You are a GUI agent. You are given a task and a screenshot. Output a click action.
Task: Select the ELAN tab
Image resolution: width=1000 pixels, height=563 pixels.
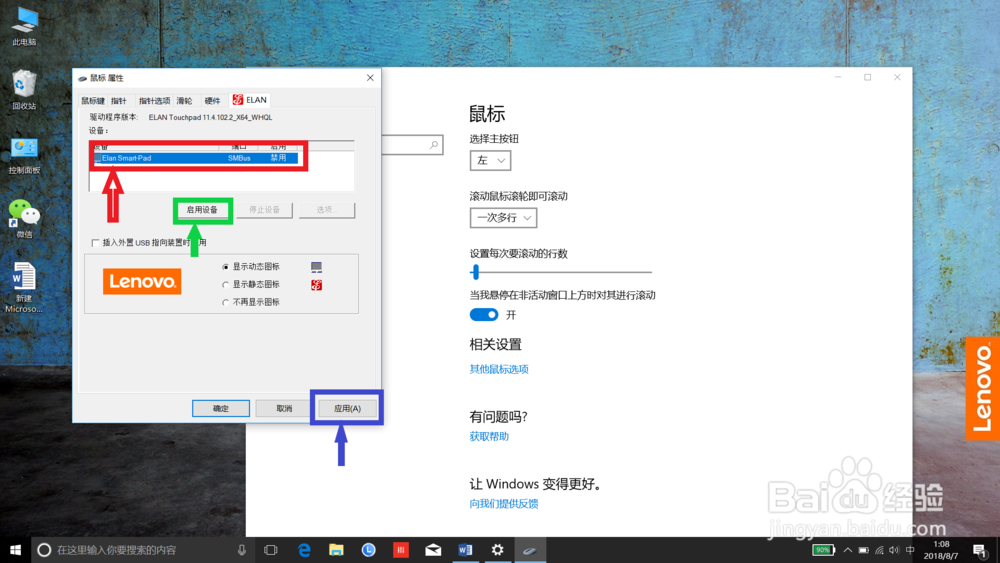click(x=250, y=100)
